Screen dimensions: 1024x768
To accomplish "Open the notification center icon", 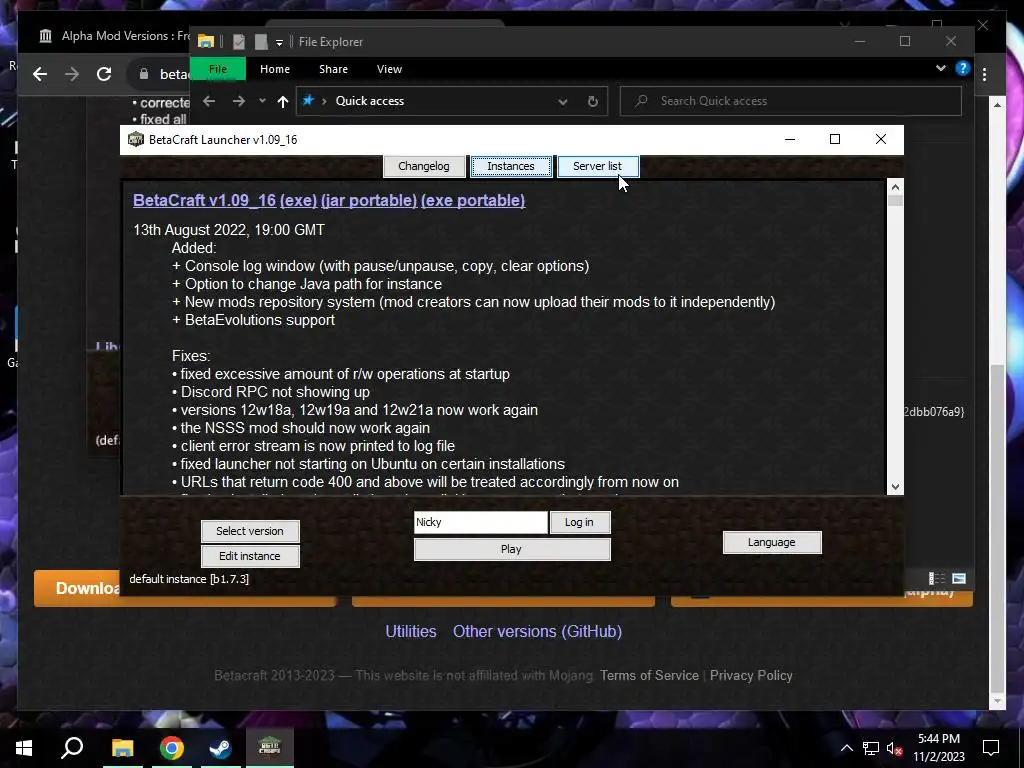I will 991,748.
